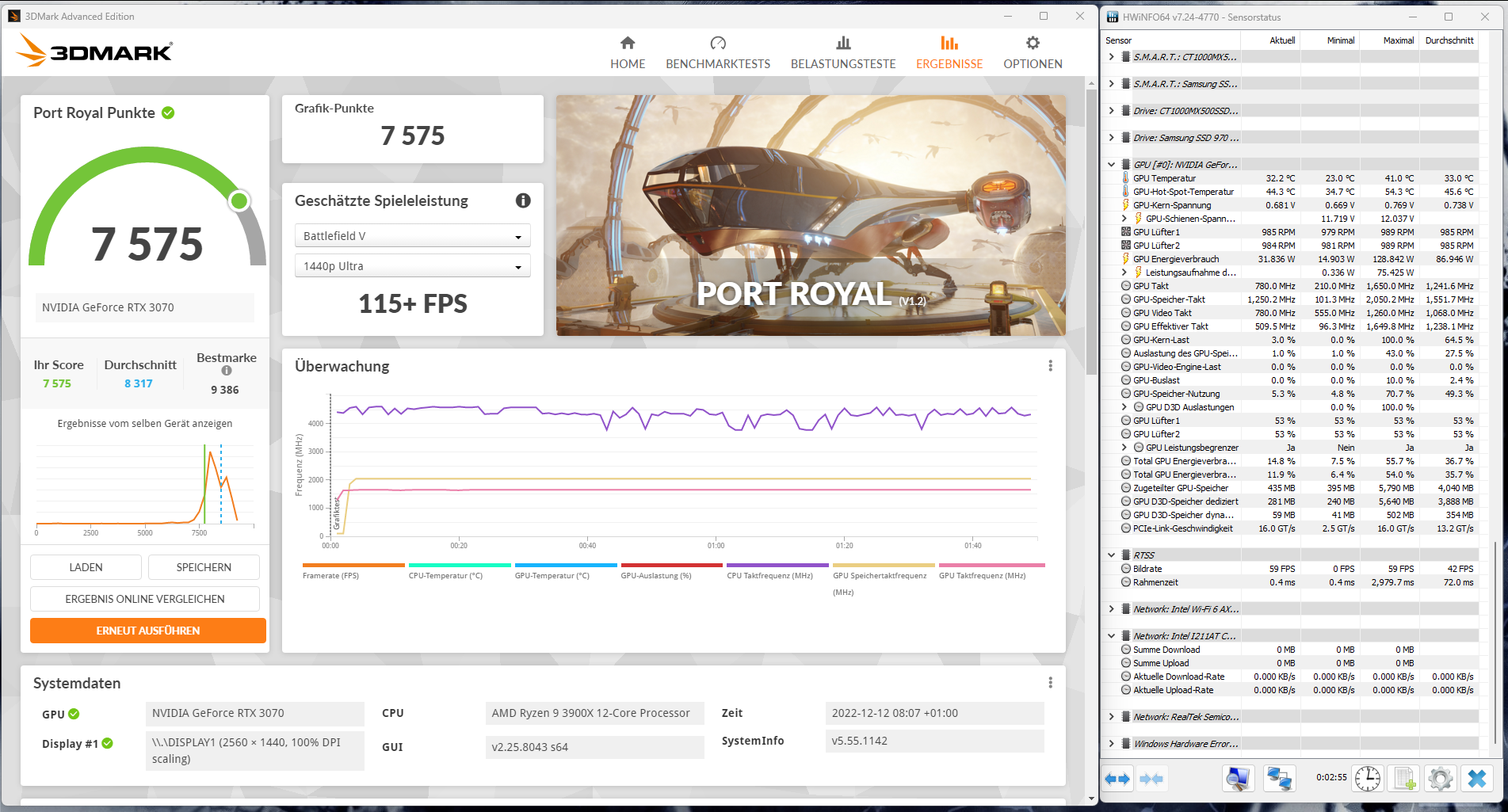Click the 3DMark logo
This screenshot has height=812, width=1508.
coord(94,51)
